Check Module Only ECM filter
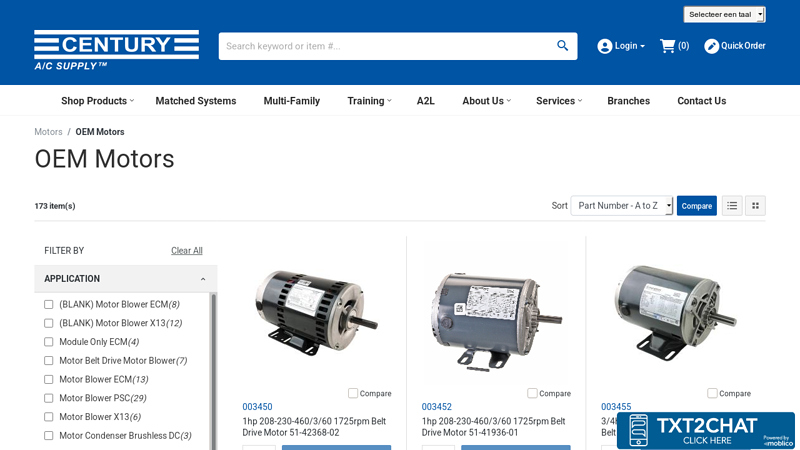This screenshot has height=450, width=800. (x=48, y=342)
